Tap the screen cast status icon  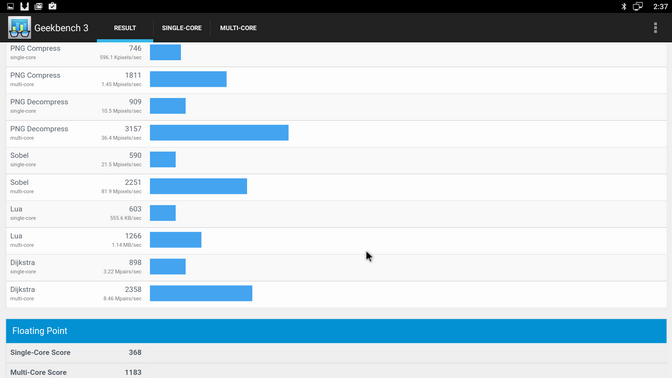638,6
